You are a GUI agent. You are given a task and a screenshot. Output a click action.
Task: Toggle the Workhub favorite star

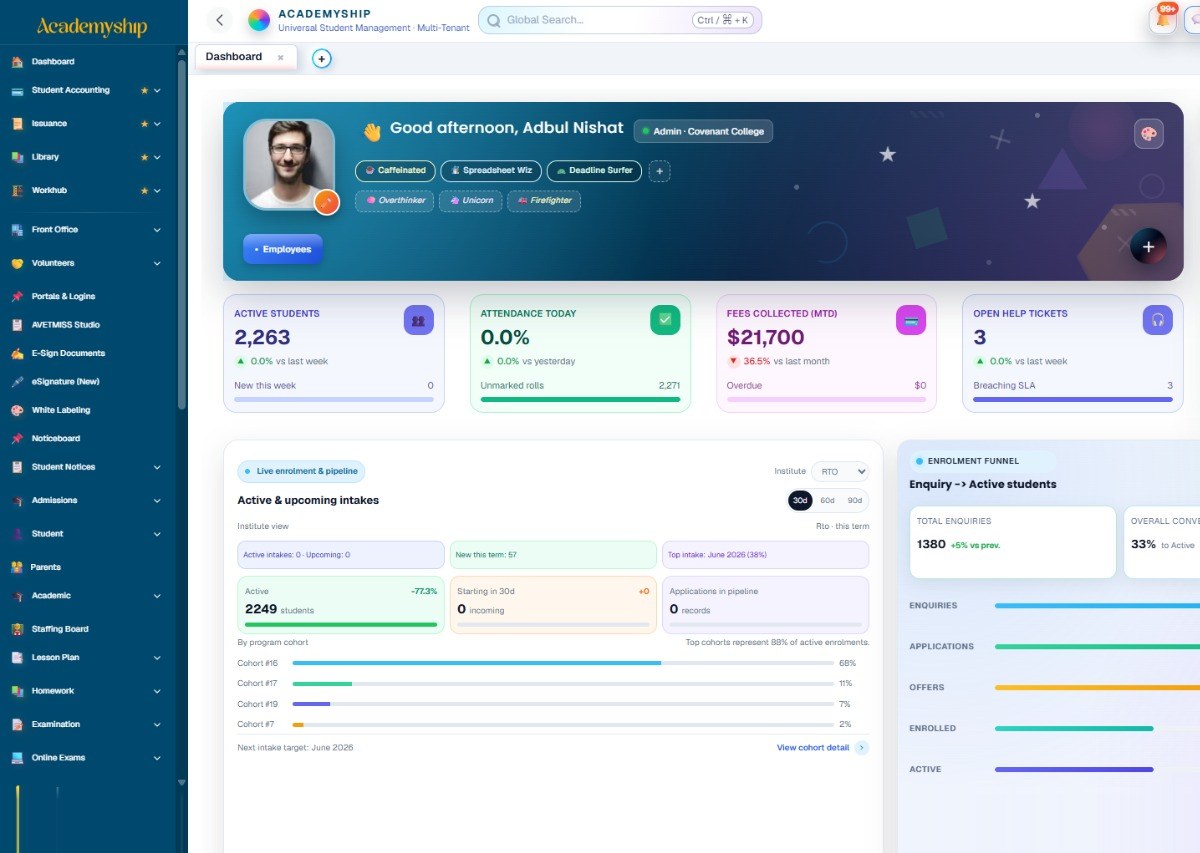pos(144,190)
